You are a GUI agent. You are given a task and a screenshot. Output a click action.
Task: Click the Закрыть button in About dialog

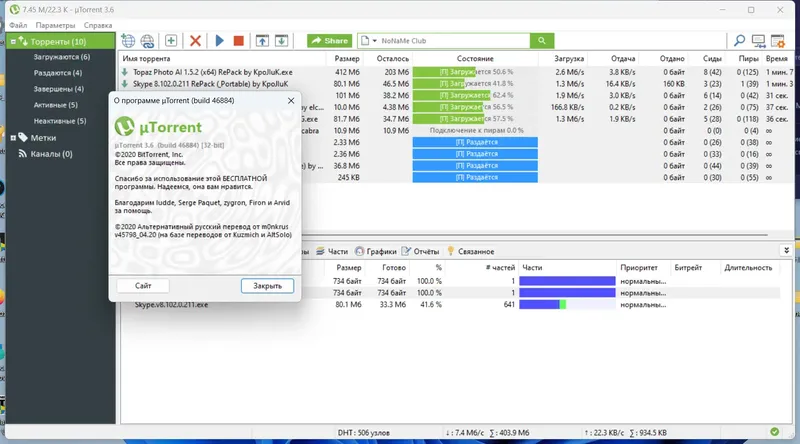tap(267, 286)
